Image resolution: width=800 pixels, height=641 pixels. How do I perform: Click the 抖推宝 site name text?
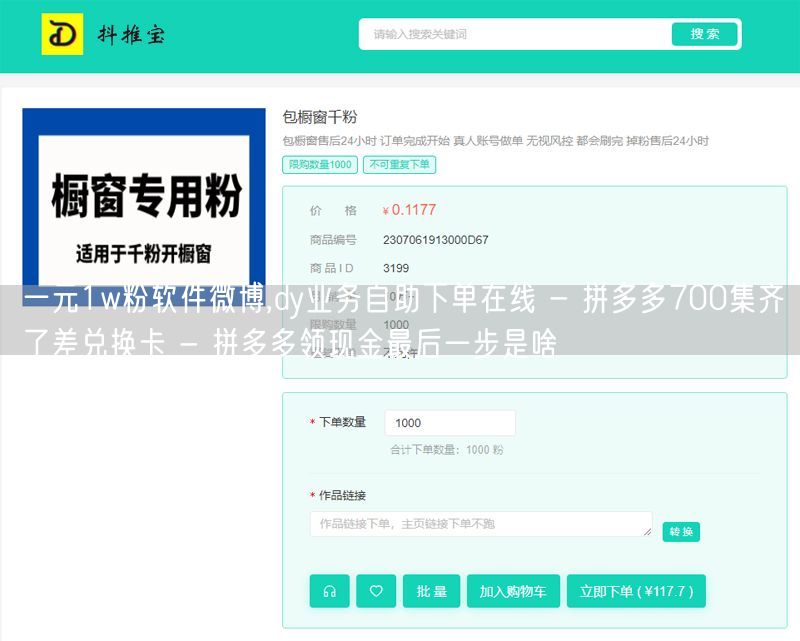[x=131, y=35]
